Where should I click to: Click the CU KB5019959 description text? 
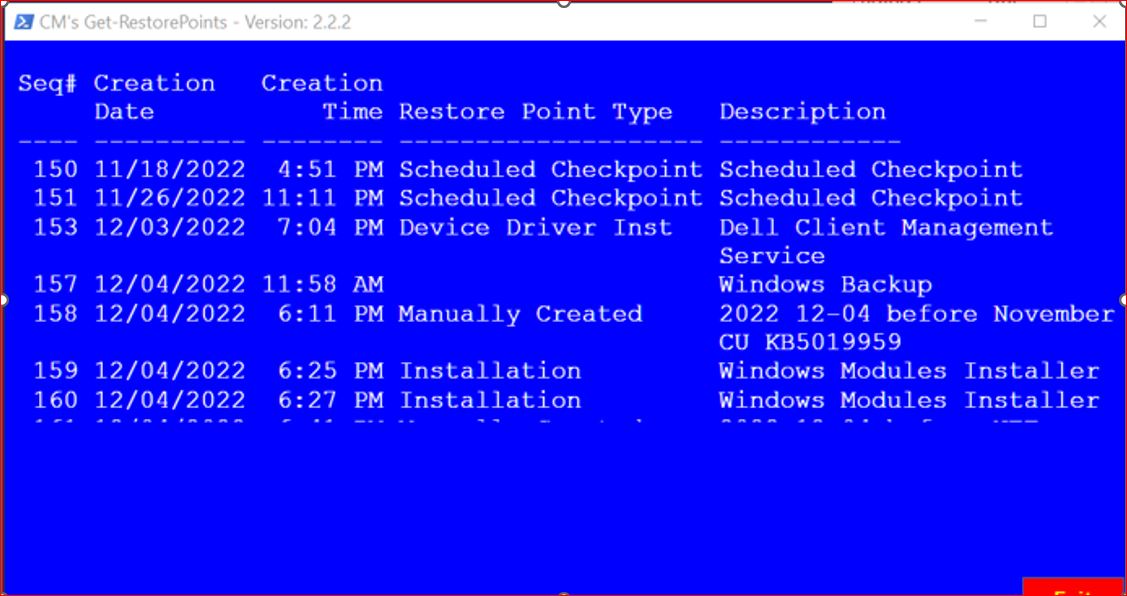point(810,342)
